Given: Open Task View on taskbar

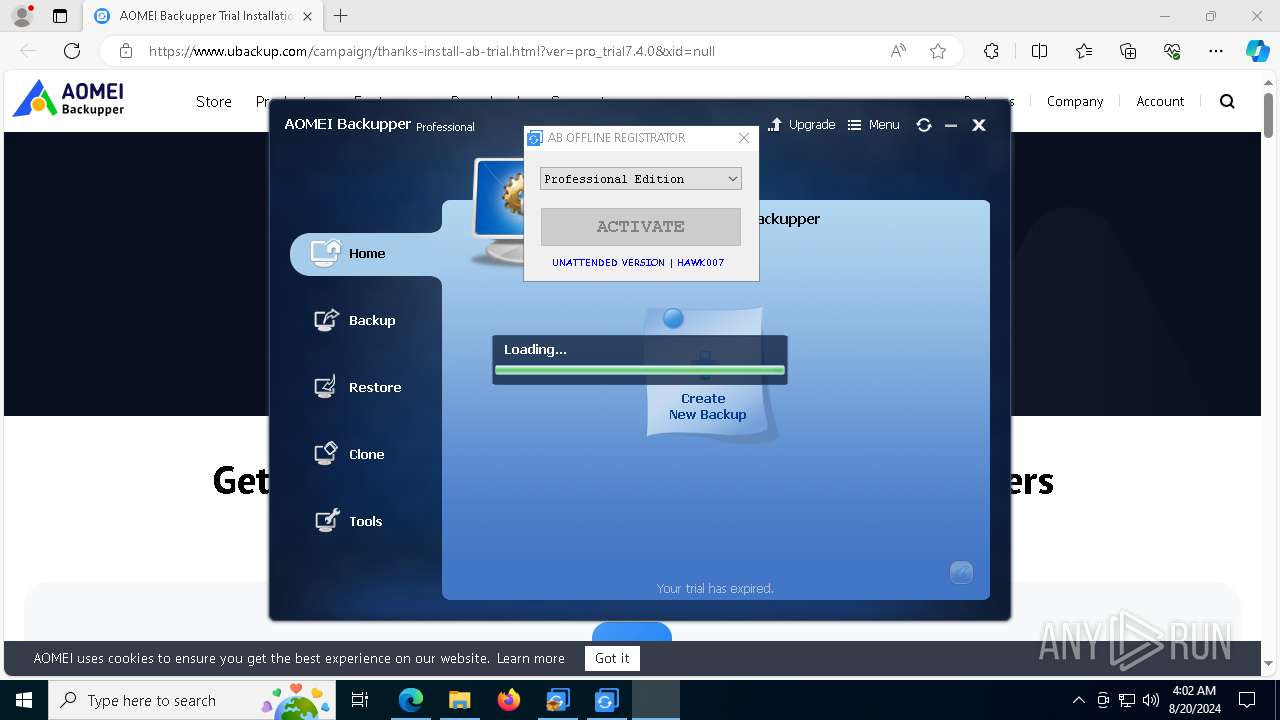Looking at the screenshot, I should [360, 700].
